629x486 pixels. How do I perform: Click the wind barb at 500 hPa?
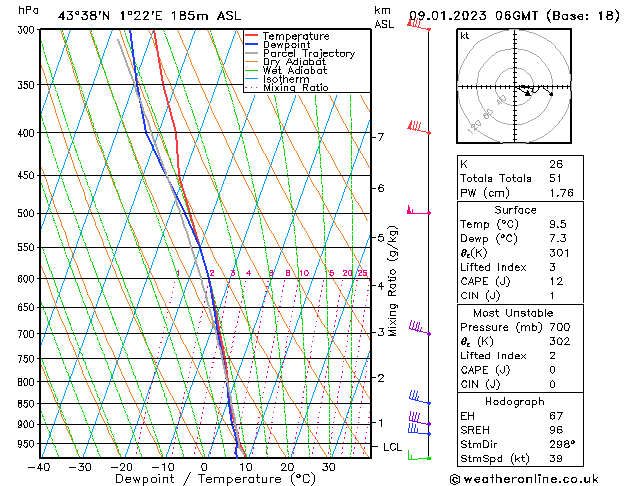pyautogui.click(x=414, y=211)
